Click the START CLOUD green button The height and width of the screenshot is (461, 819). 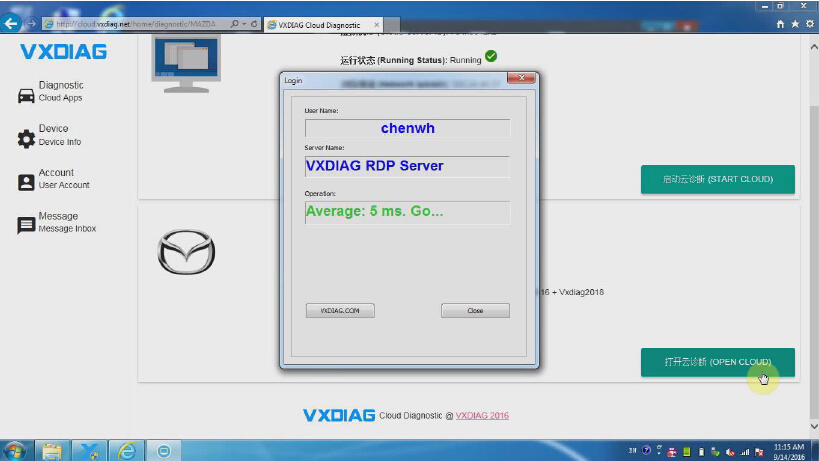718,180
